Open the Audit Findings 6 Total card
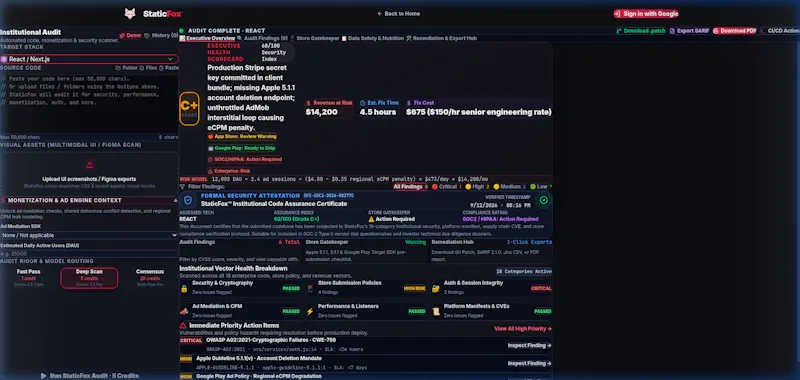 240,250
